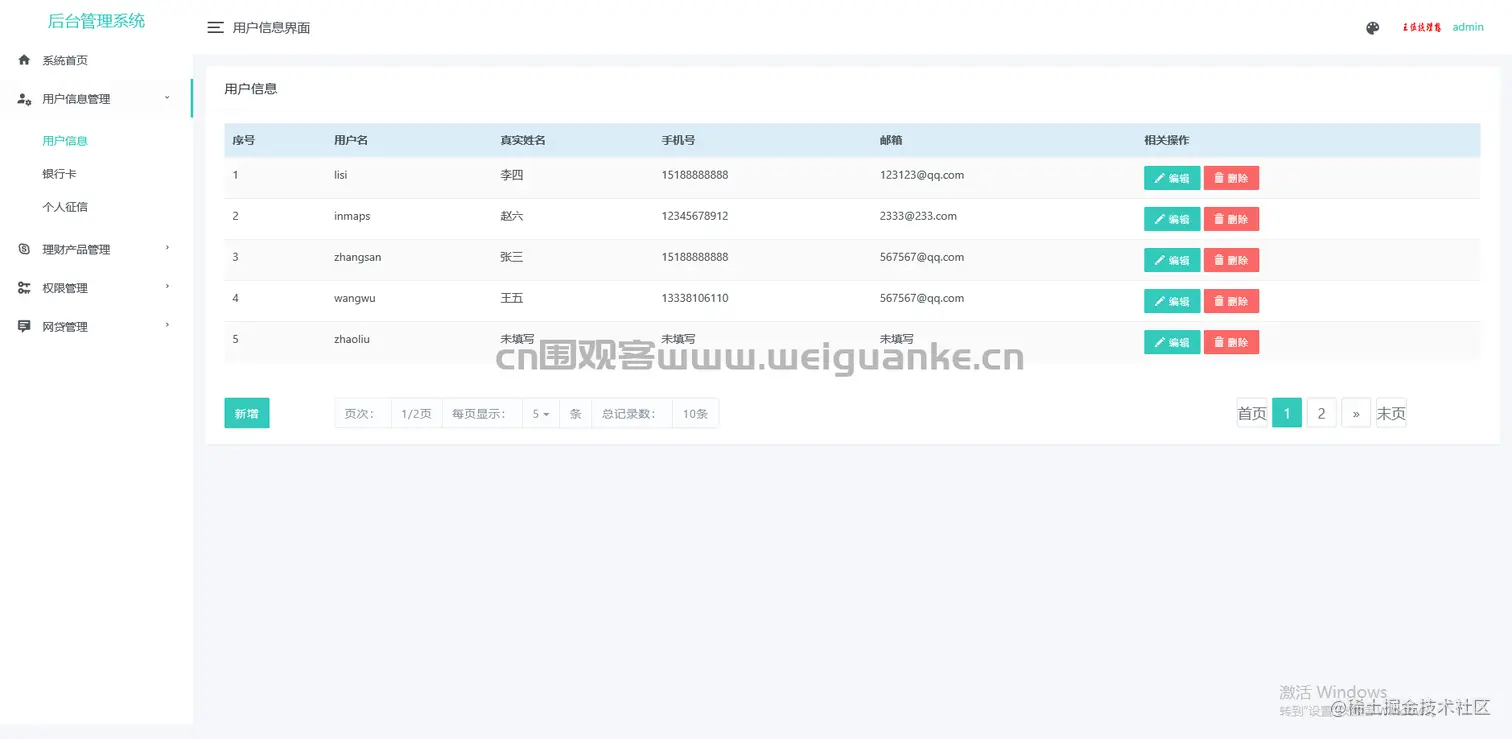Click the 10条 total records value
The image size is (1512, 739).
tap(695, 414)
